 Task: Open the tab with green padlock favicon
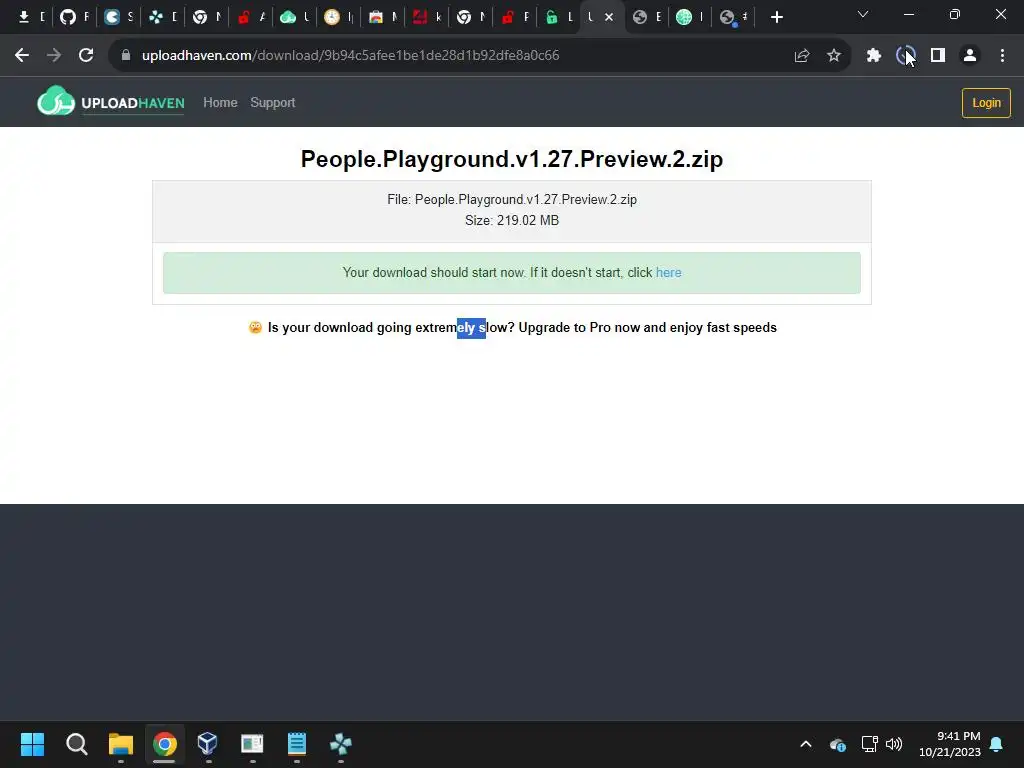coord(552,17)
